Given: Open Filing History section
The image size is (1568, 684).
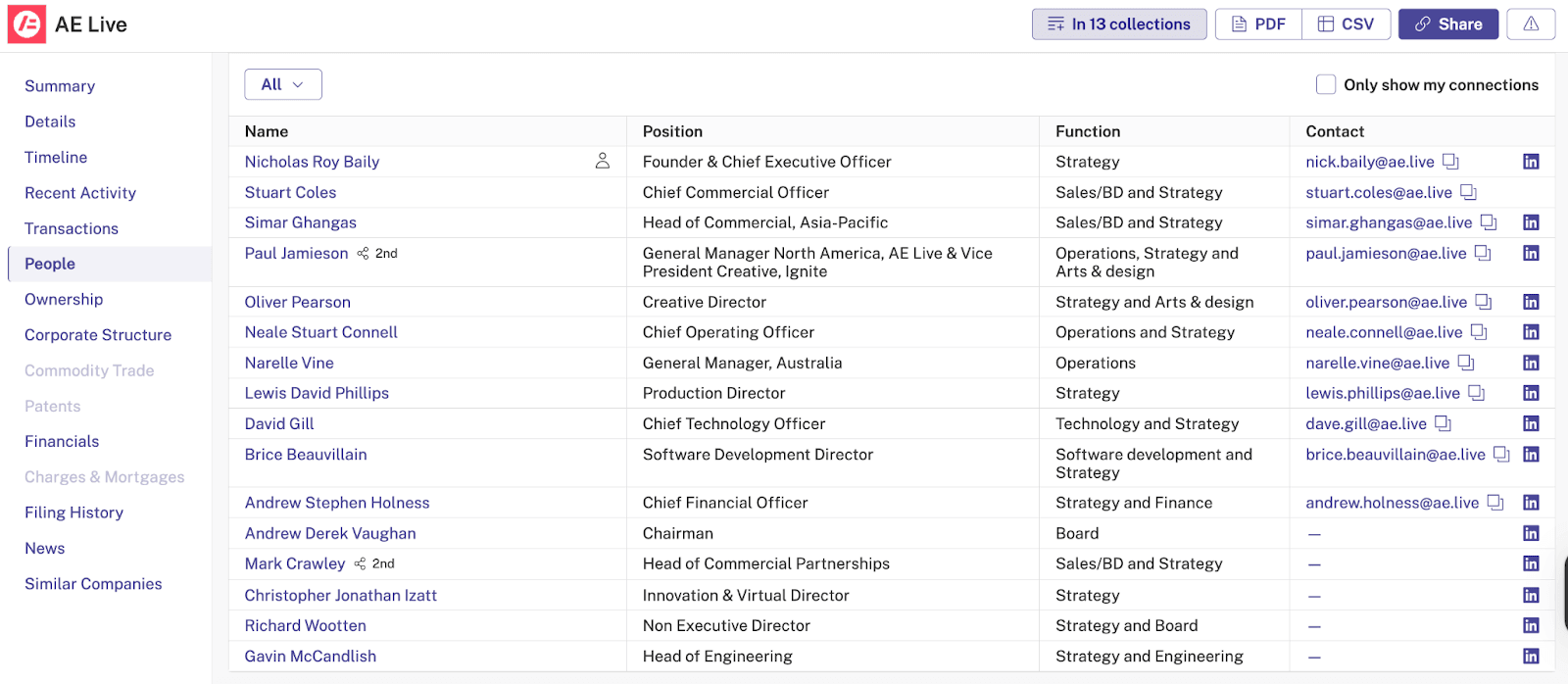Looking at the screenshot, I should click(74, 513).
